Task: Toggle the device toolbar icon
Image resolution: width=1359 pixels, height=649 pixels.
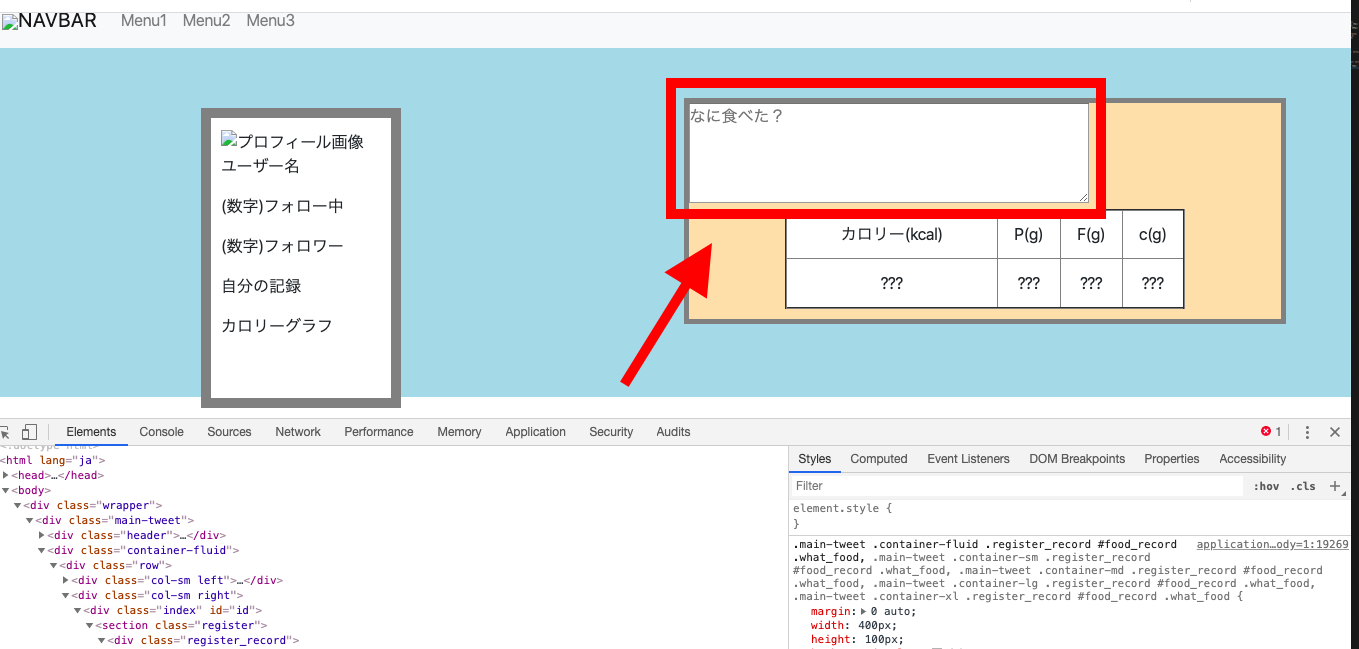Action: coord(30,431)
